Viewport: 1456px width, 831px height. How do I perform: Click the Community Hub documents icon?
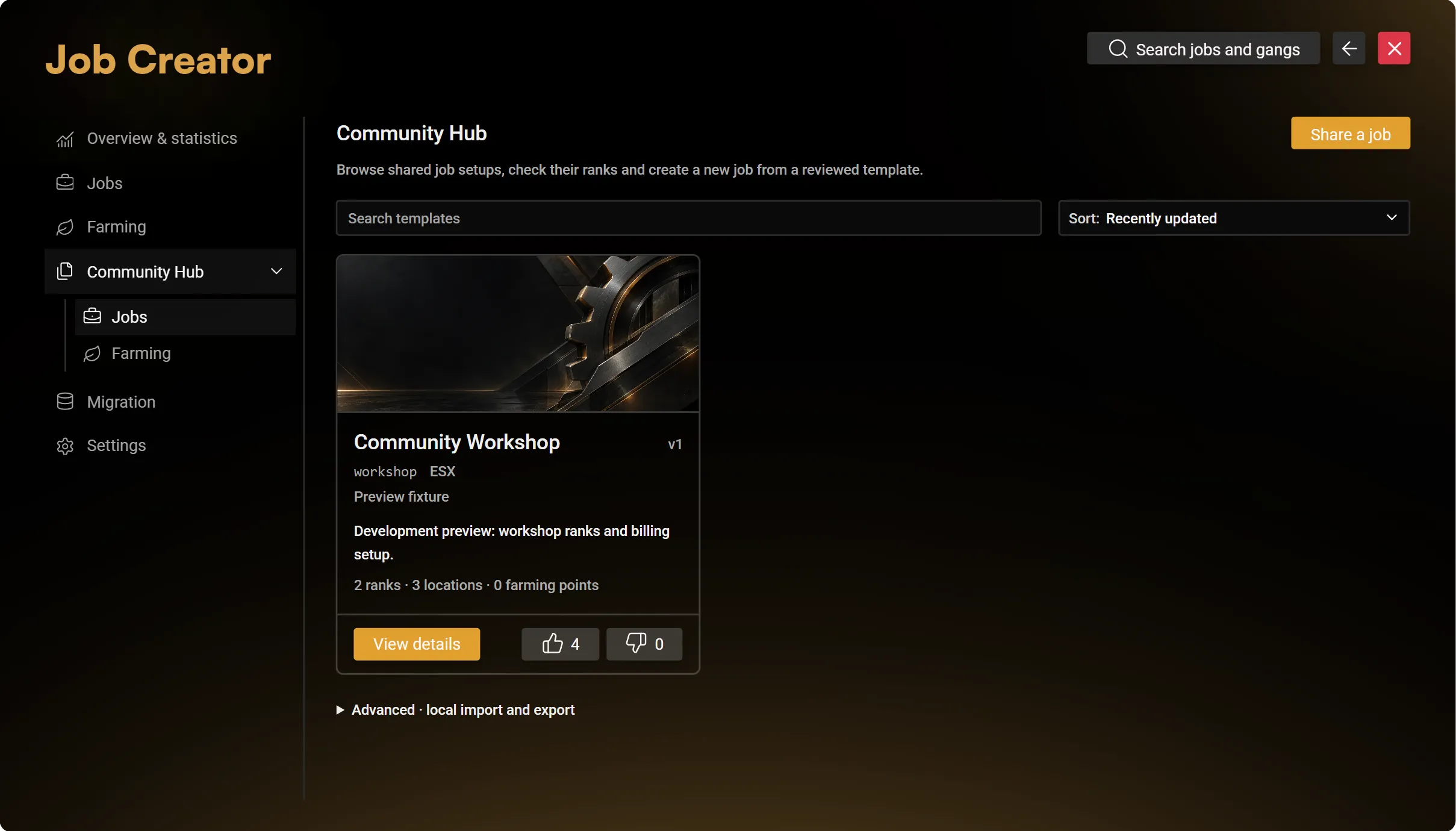click(x=65, y=271)
